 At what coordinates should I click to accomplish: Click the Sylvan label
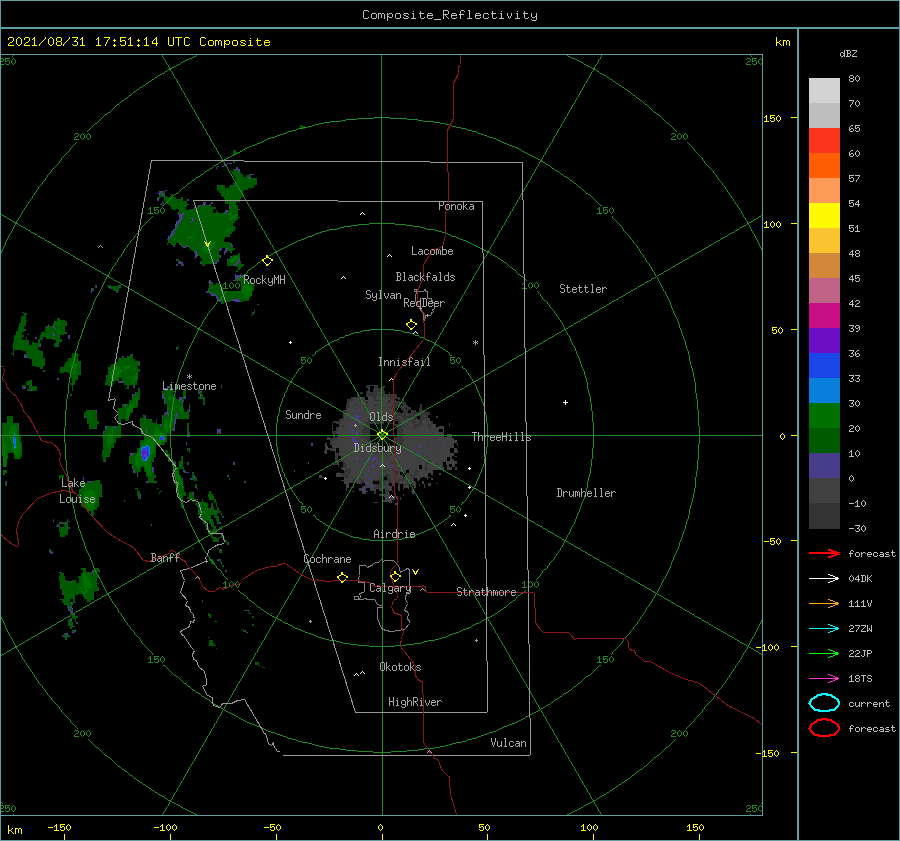tap(383, 295)
